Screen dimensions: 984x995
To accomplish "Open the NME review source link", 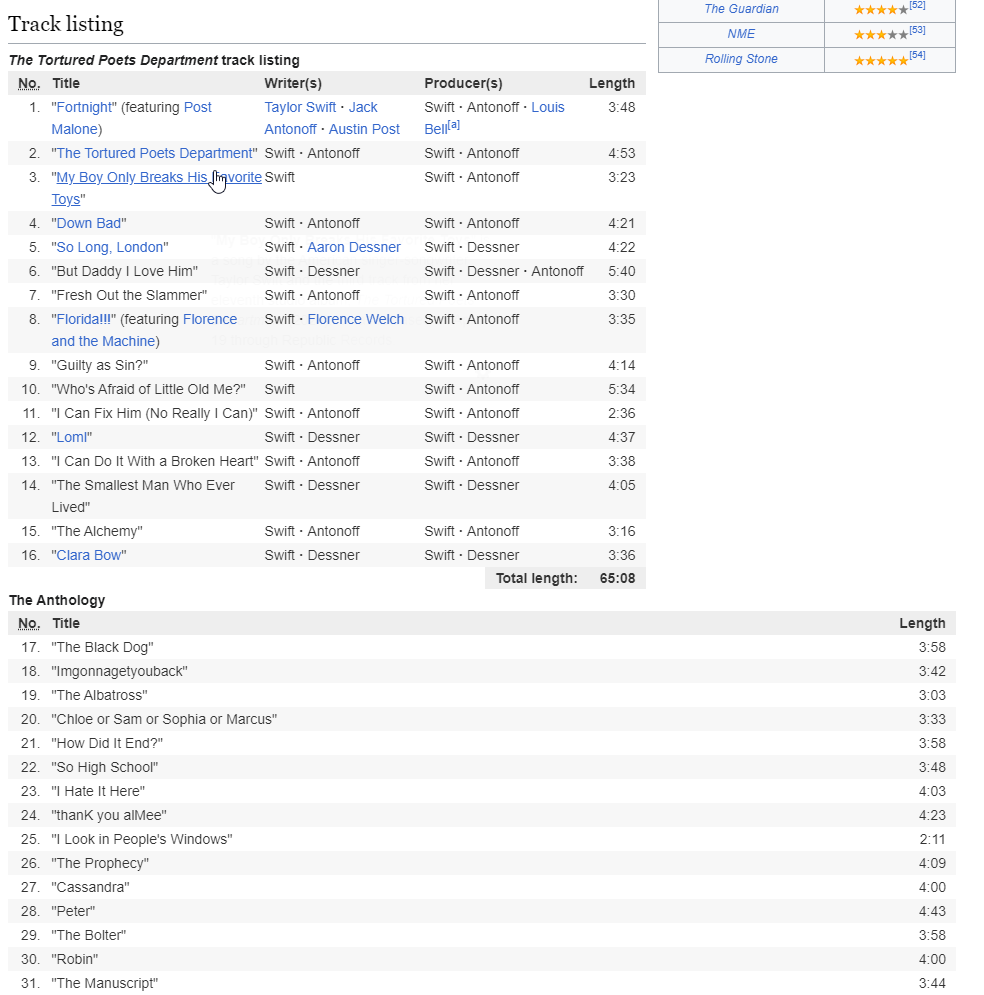I will (741, 34).
